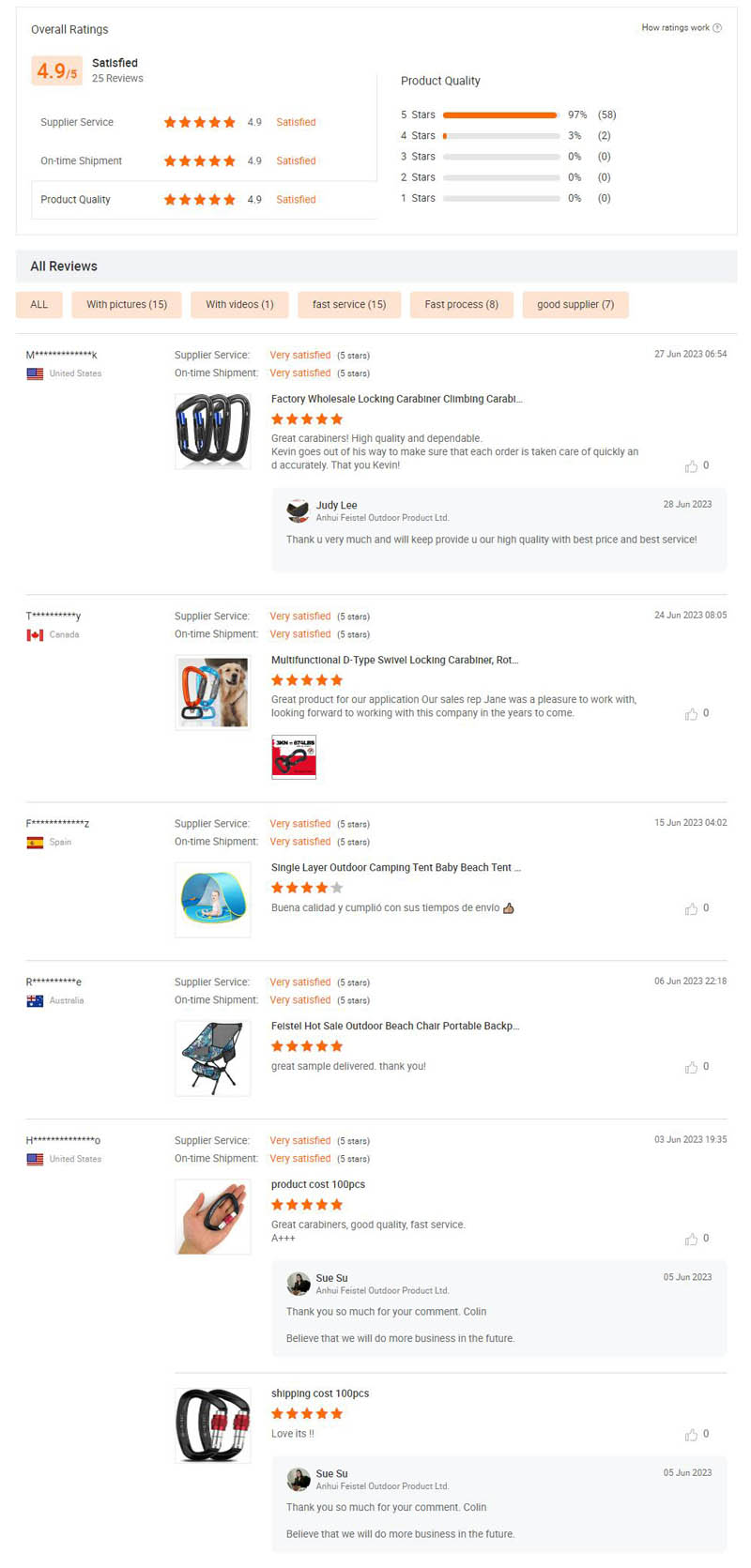Select the ALL reviews filter

click(39, 305)
